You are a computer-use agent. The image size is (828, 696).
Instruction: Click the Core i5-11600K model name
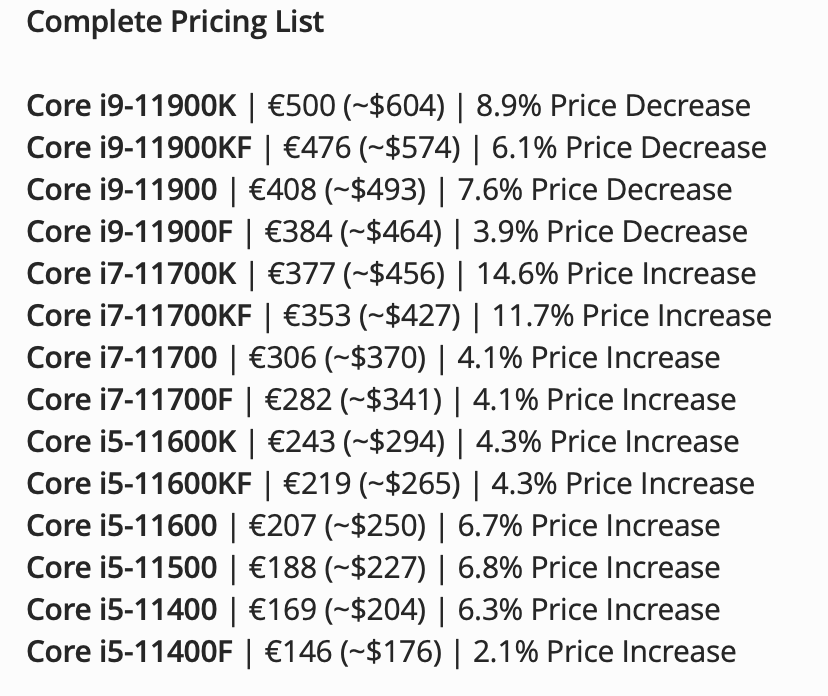point(131,441)
